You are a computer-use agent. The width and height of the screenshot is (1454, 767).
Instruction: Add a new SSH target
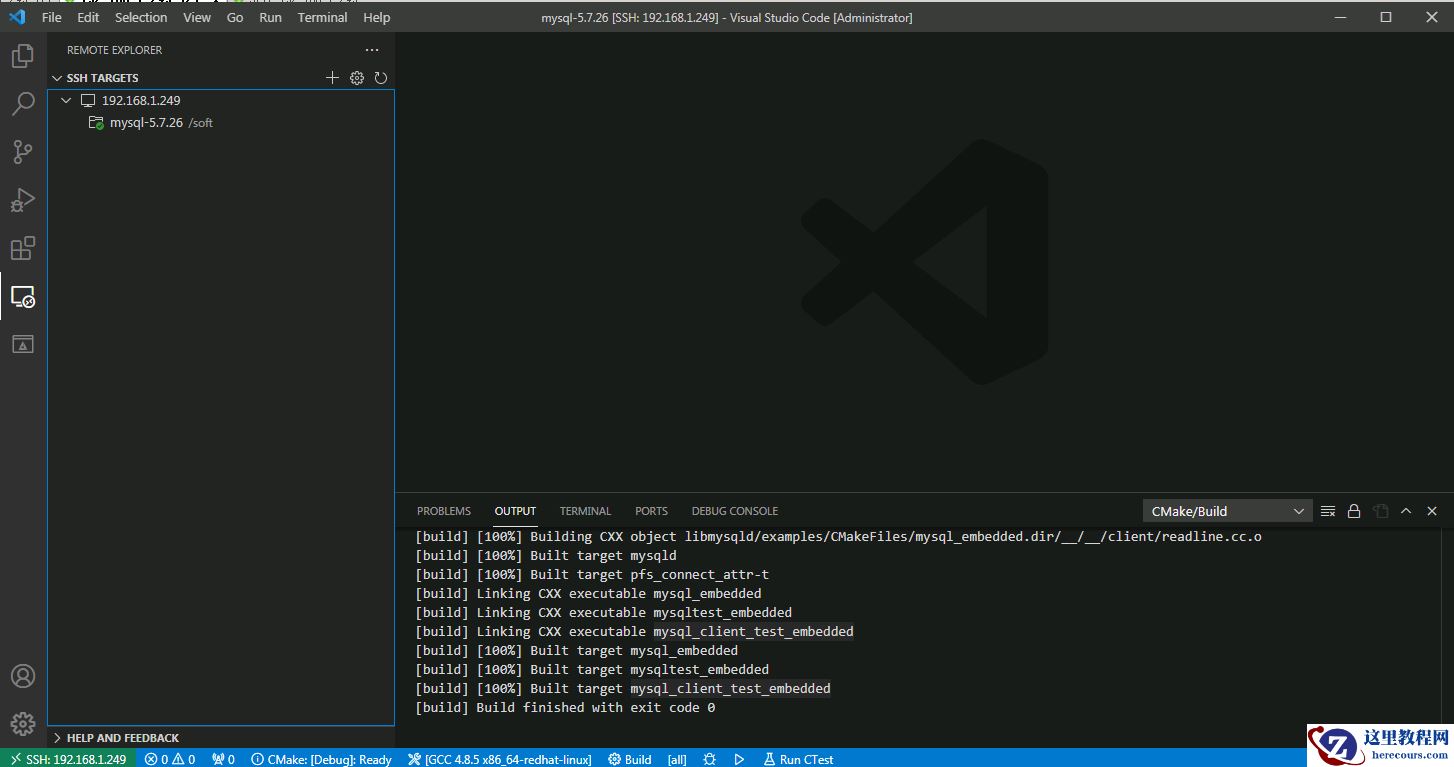pyautogui.click(x=333, y=77)
